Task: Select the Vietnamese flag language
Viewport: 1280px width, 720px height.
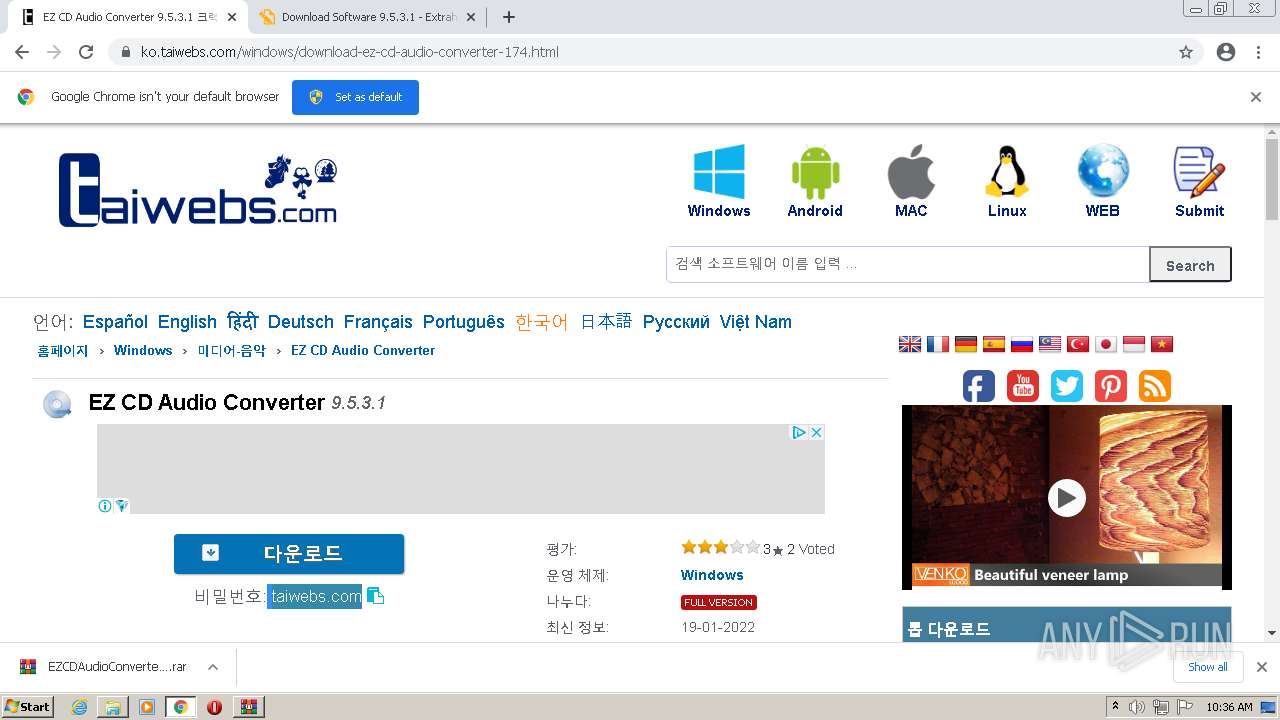Action: [x=1162, y=344]
